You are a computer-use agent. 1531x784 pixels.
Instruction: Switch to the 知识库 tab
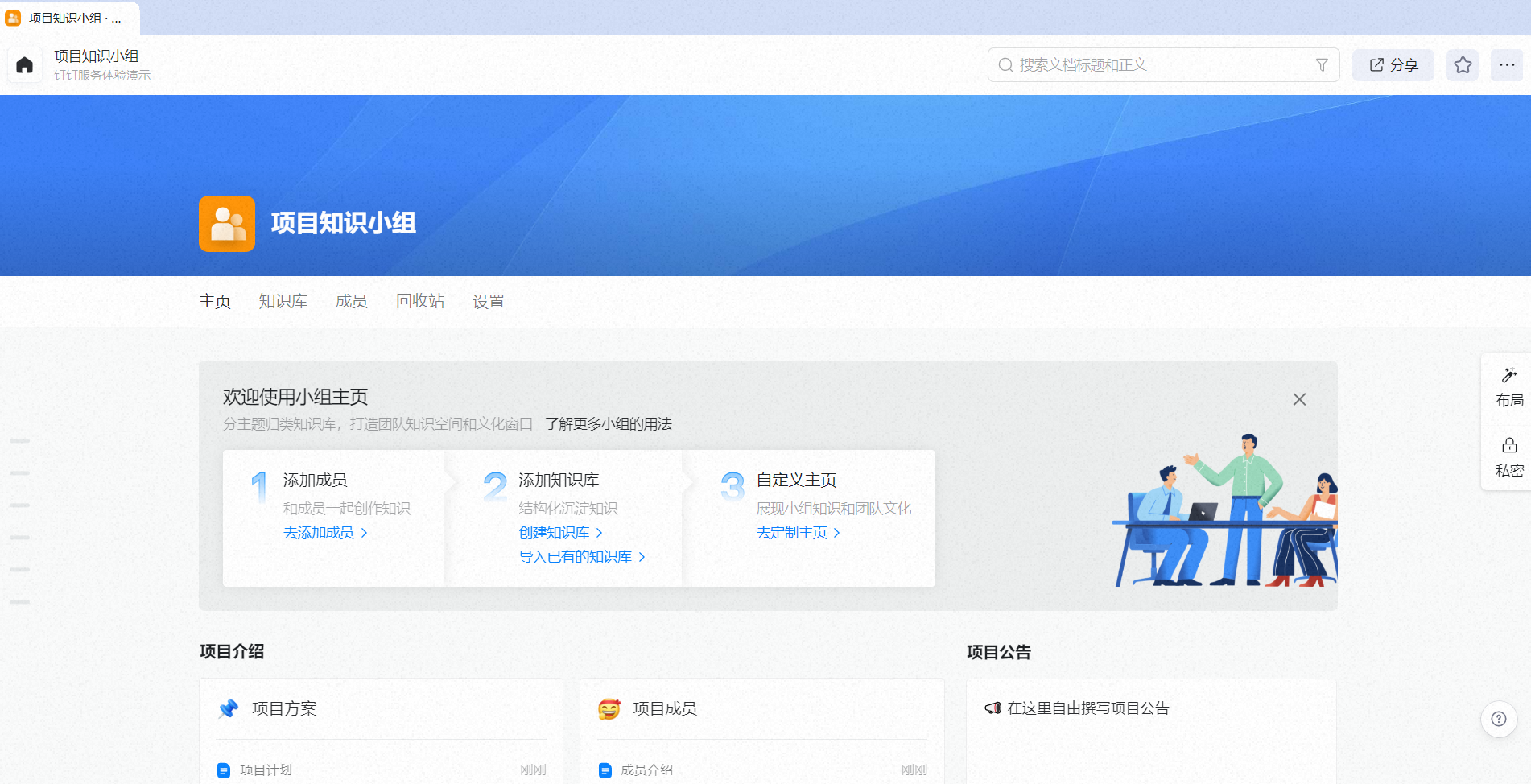tap(283, 301)
